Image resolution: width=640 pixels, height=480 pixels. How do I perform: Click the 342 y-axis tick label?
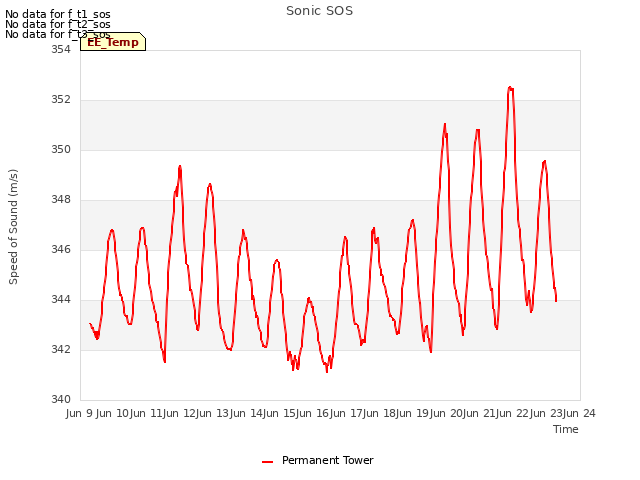click(x=60, y=349)
